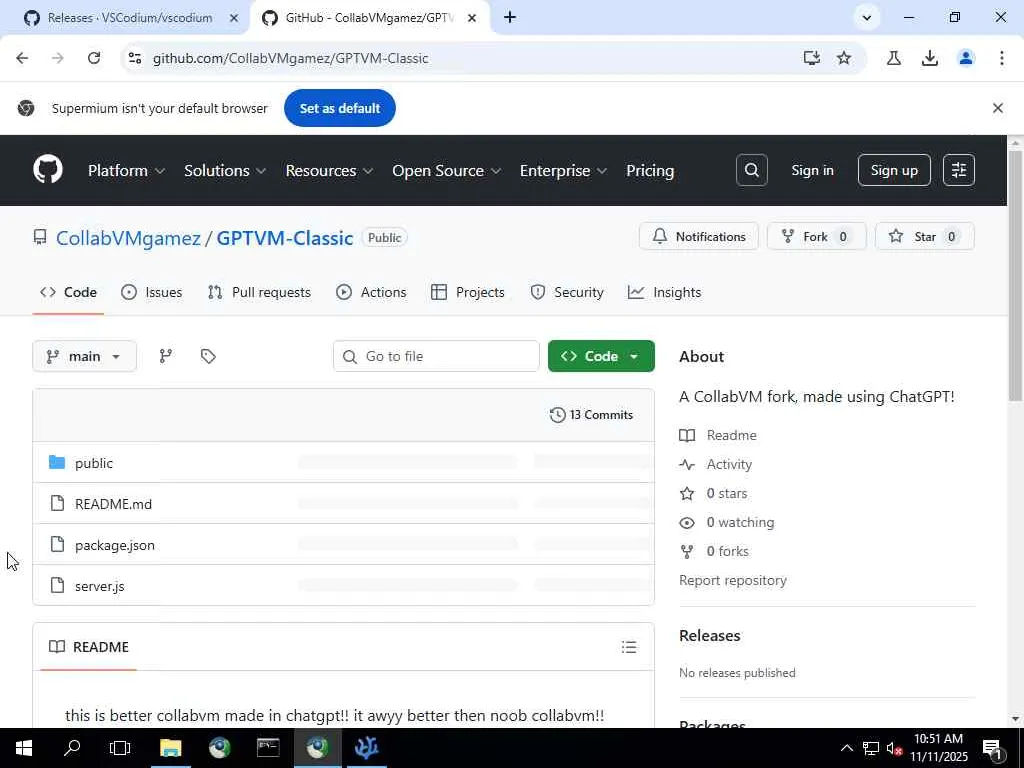Open the appearance settings sliders icon
Viewport: 1024px width, 768px height.
[958, 170]
